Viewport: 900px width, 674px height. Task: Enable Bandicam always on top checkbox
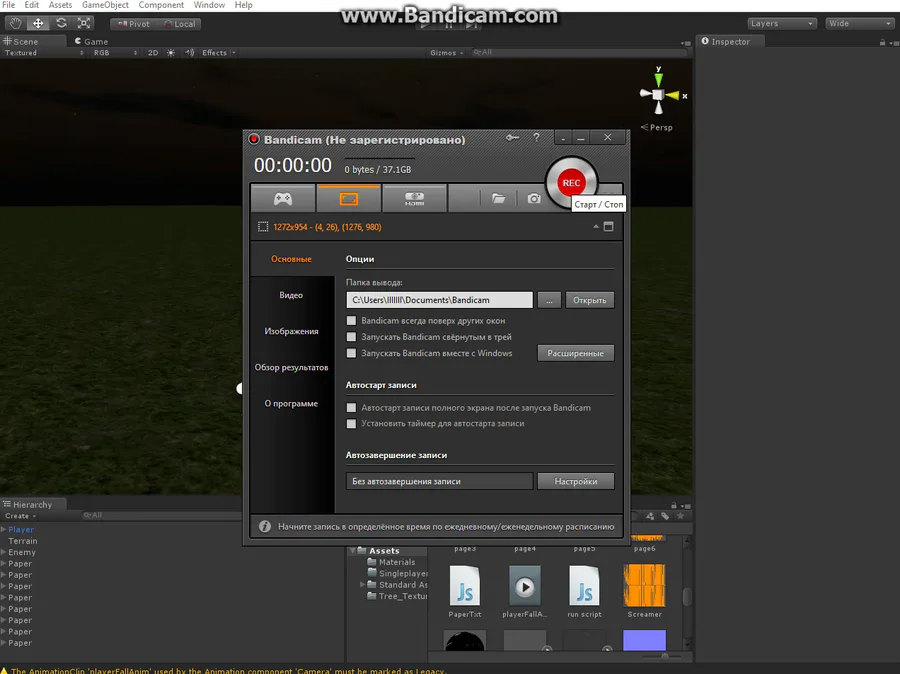[351, 320]
